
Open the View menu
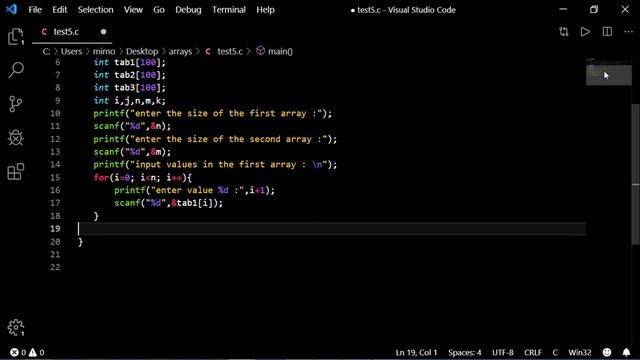pyautogui.click(x=133, y=9)
